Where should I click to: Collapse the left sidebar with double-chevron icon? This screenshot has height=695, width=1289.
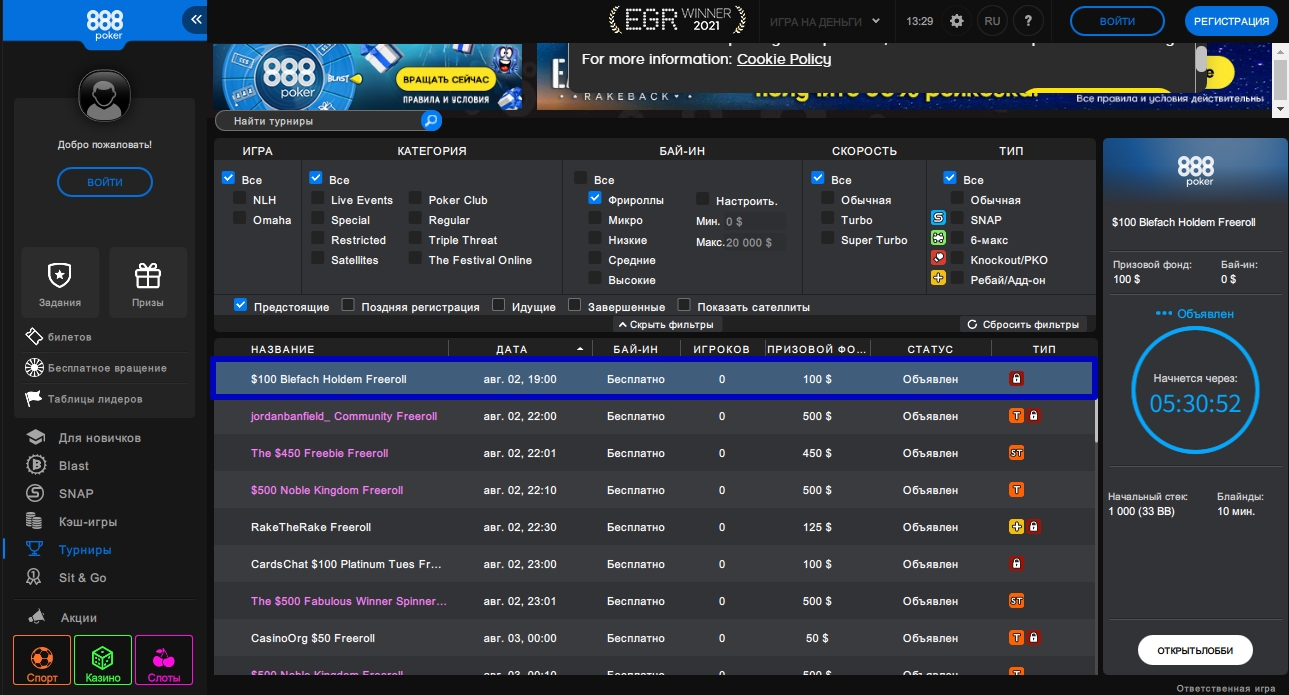[x=196, y=19]
